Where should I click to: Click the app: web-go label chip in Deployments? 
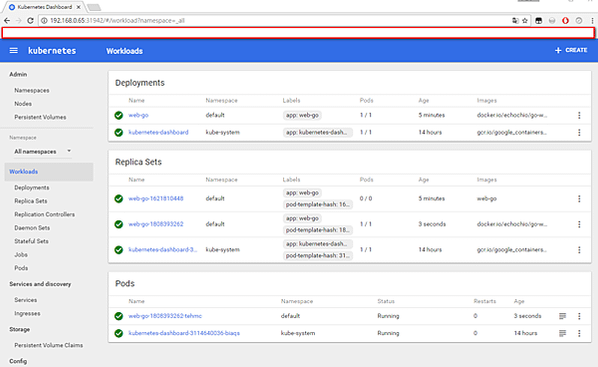pyautogui.click(x=302, y=115)
